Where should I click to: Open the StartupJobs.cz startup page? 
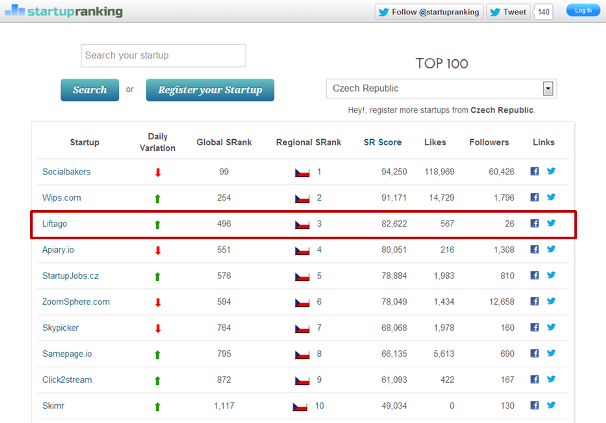pos(72,276)
